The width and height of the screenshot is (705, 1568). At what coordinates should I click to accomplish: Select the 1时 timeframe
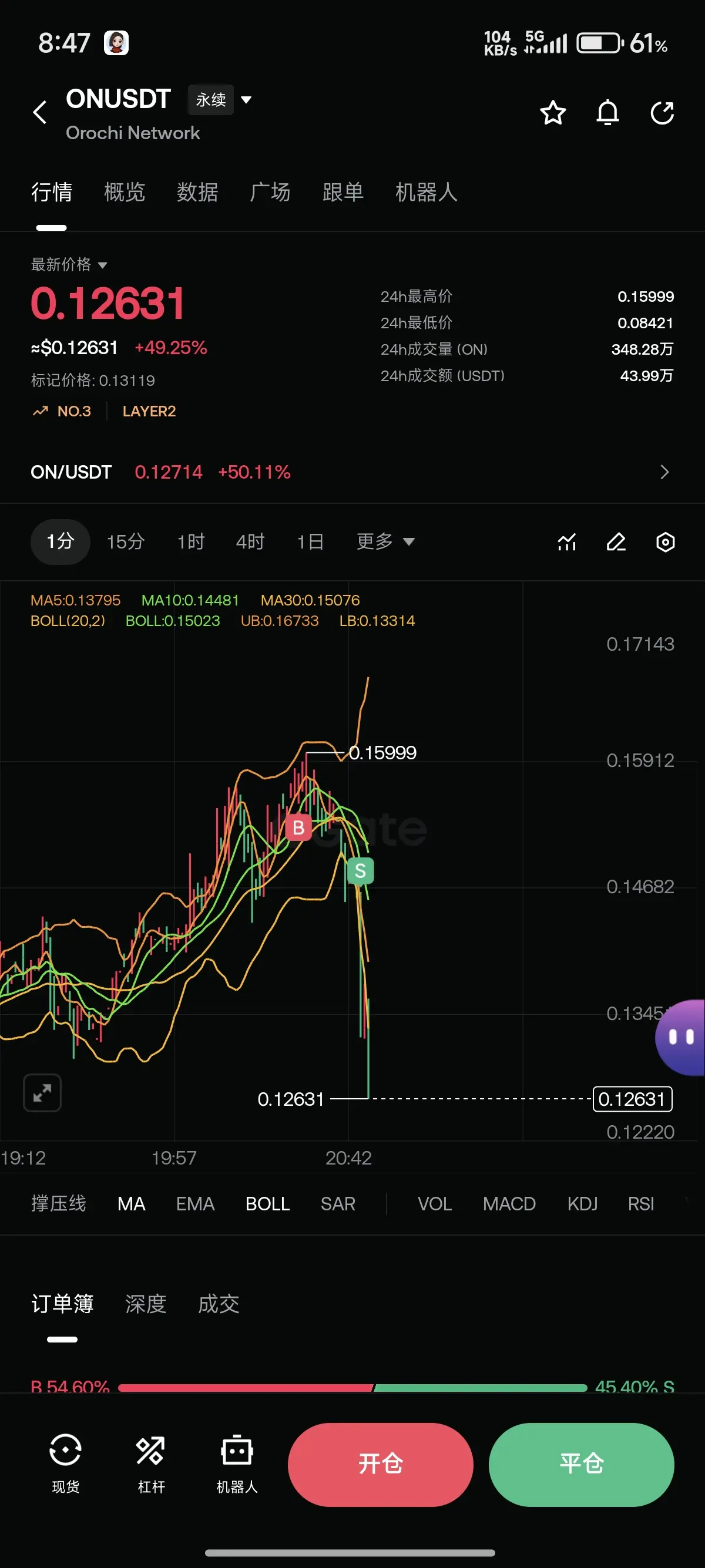tap(190, 541)
